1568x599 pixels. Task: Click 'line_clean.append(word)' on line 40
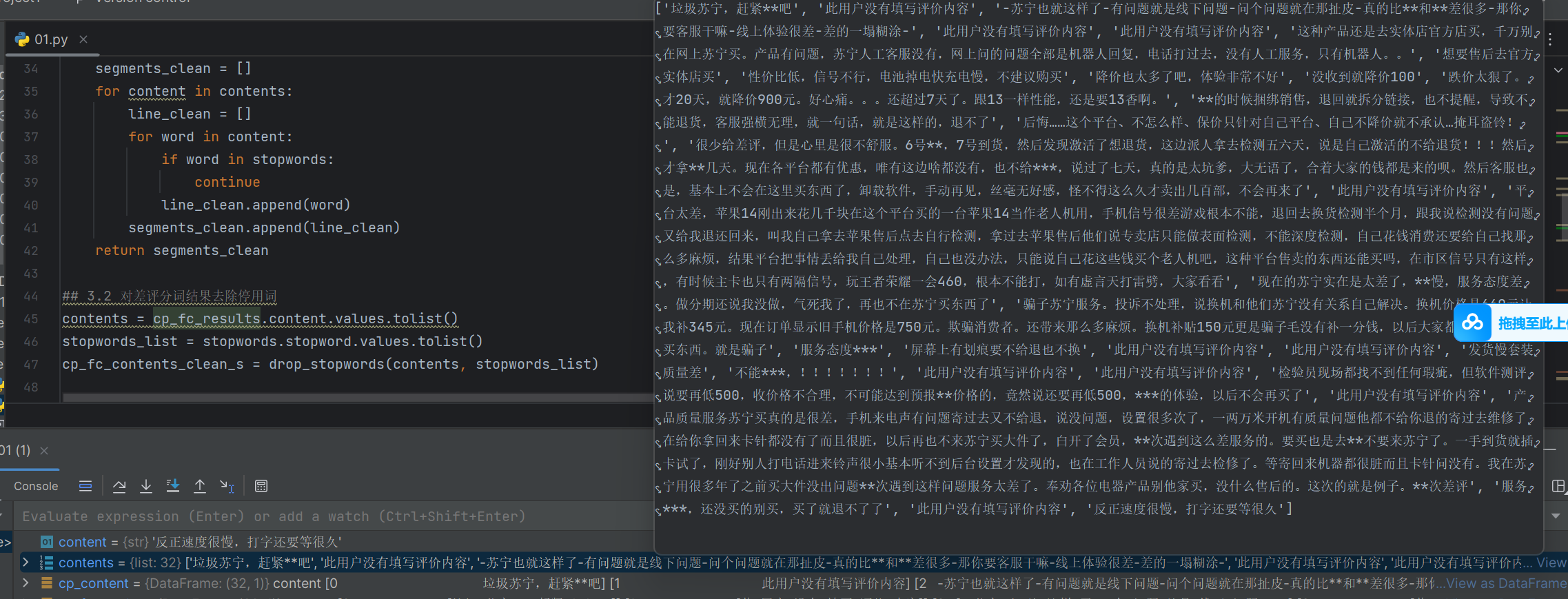256,205
